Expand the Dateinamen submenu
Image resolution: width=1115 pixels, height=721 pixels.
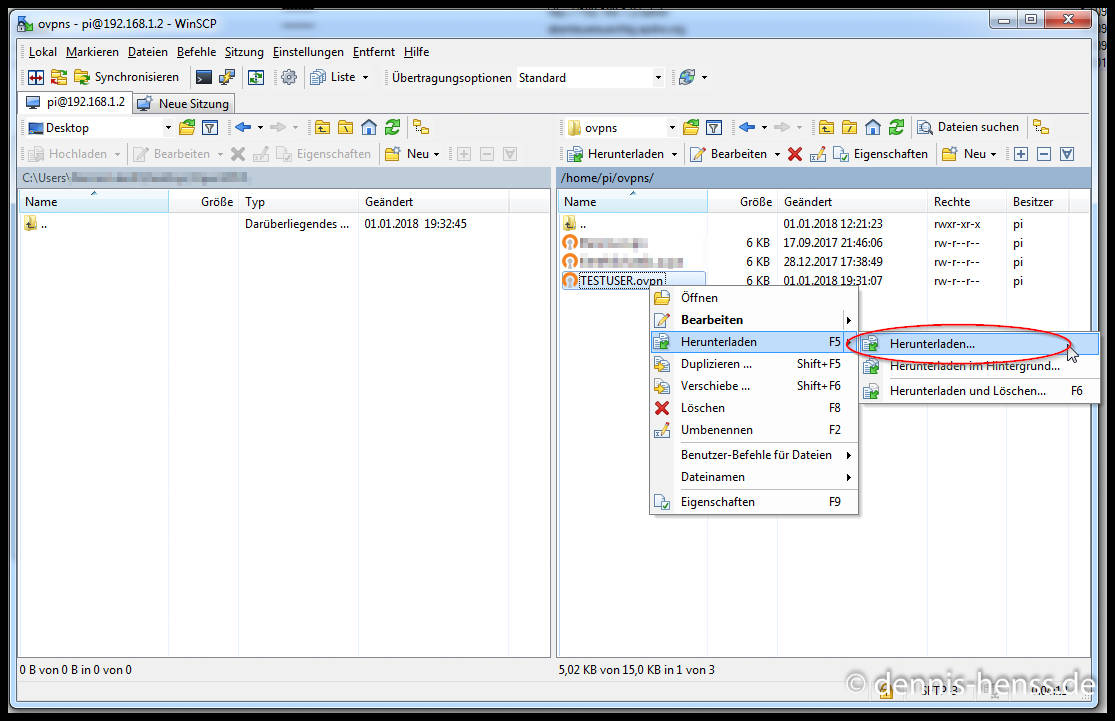tap(754, 477)
